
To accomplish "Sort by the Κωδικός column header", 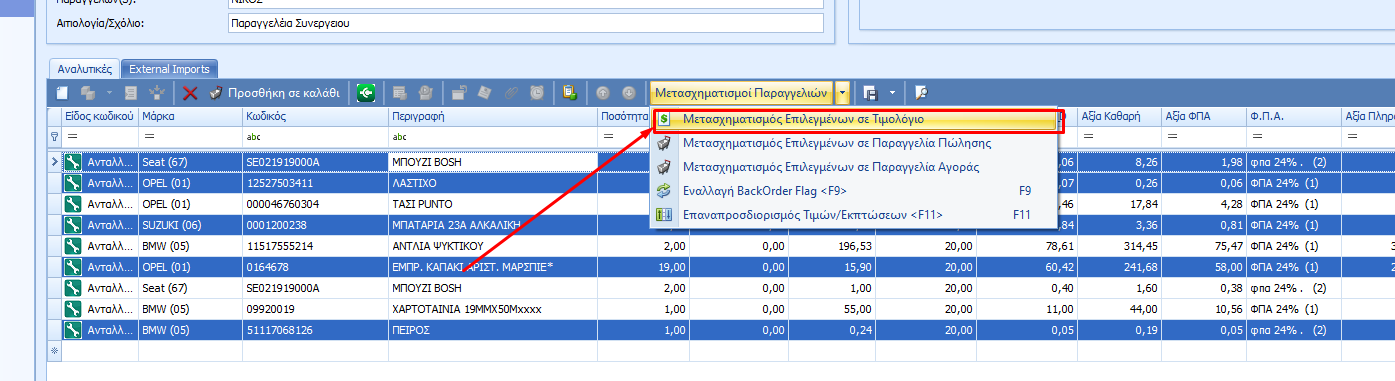I will coord(314,117).
